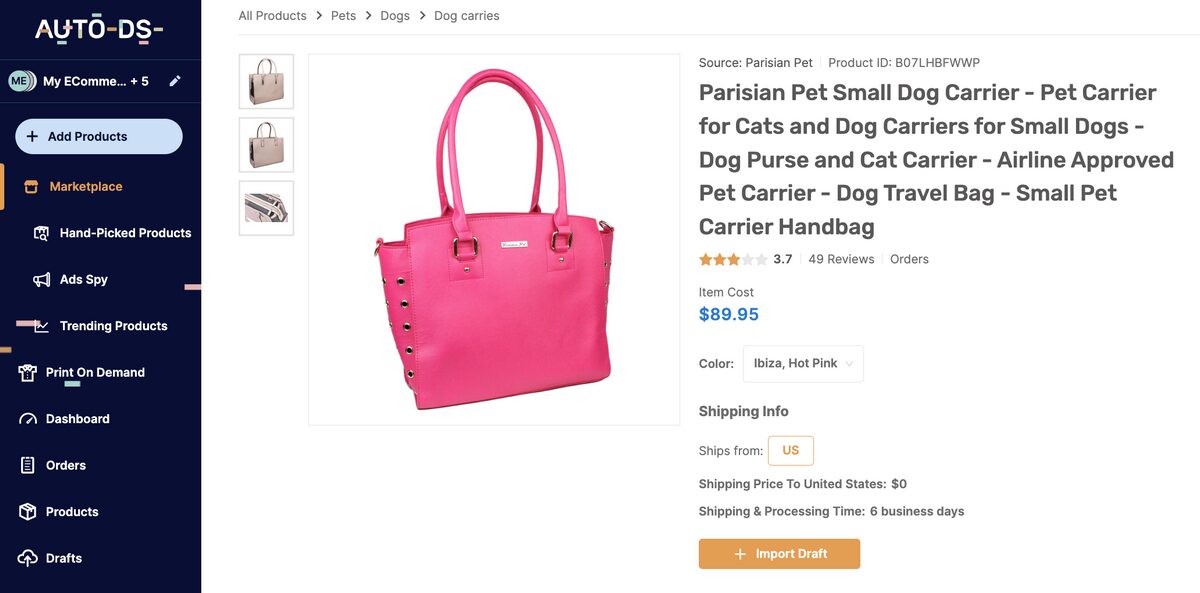Open the Ibiza, Hot Pink color dropdown

803,363
